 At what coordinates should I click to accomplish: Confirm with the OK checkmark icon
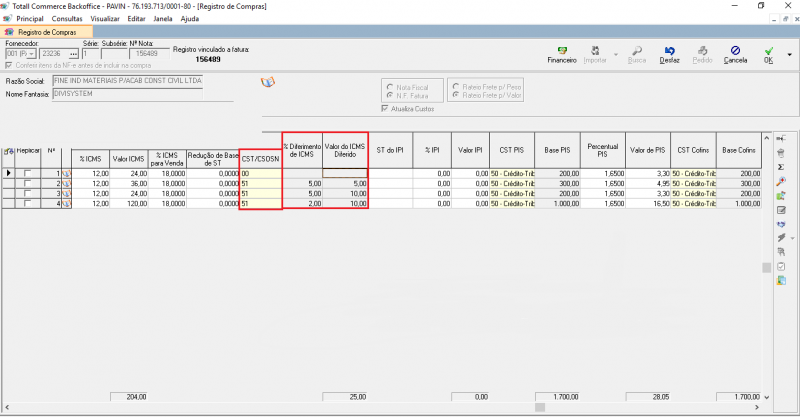click(768, 54)
